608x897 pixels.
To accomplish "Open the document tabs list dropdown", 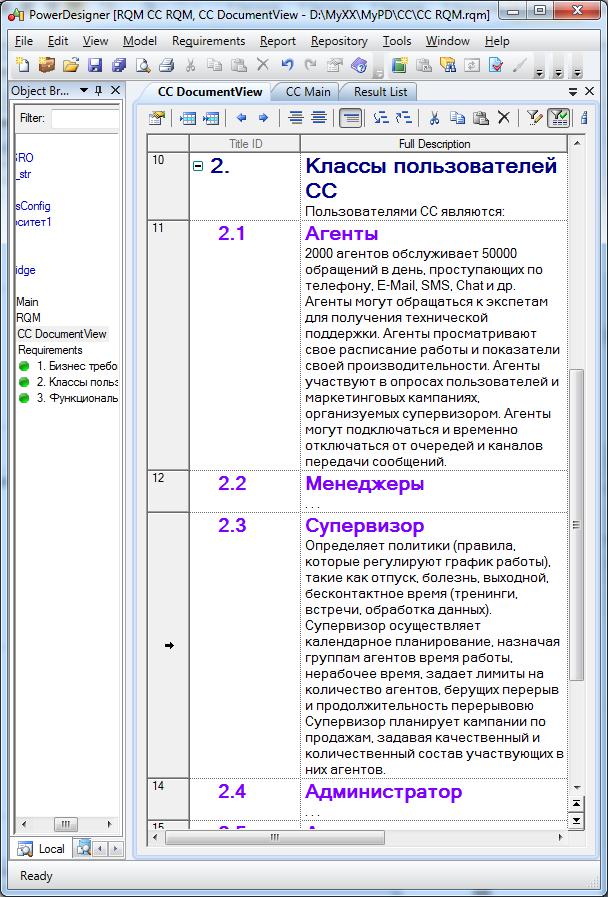I will pyautogui.click(x=573, y=92).
